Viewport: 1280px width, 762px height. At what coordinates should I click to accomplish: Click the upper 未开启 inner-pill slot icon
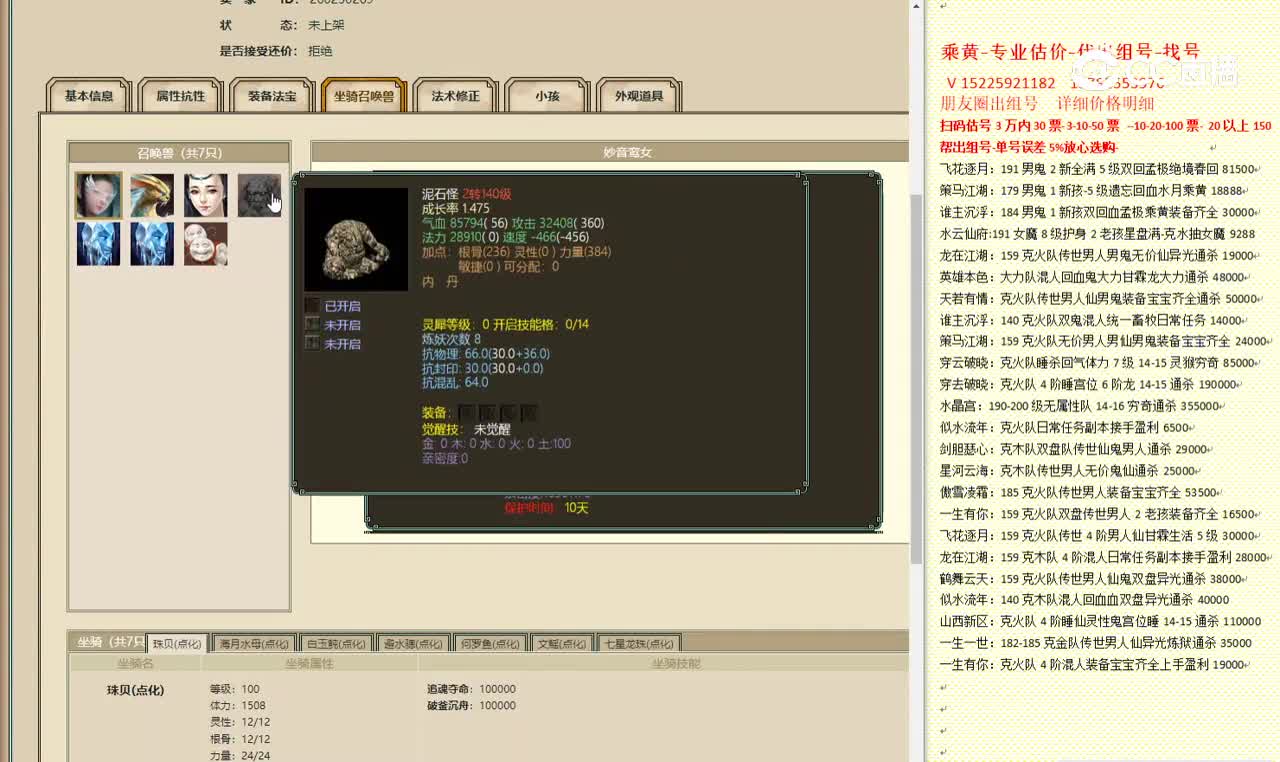(312, 325)
